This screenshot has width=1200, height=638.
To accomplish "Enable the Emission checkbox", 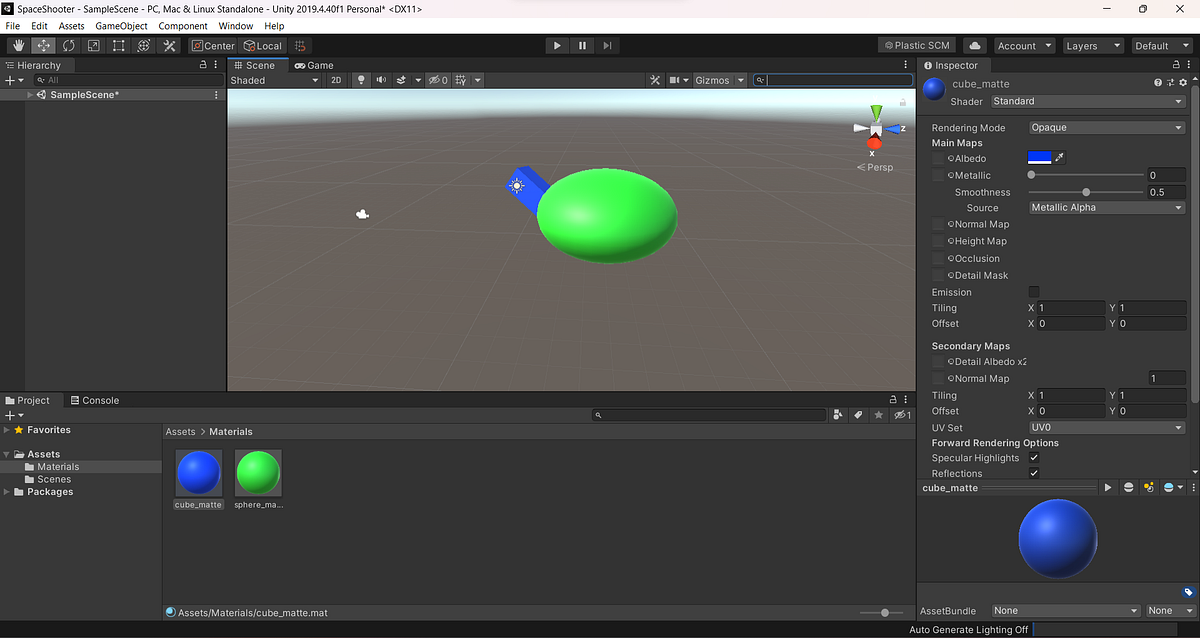I will 1034,291.
